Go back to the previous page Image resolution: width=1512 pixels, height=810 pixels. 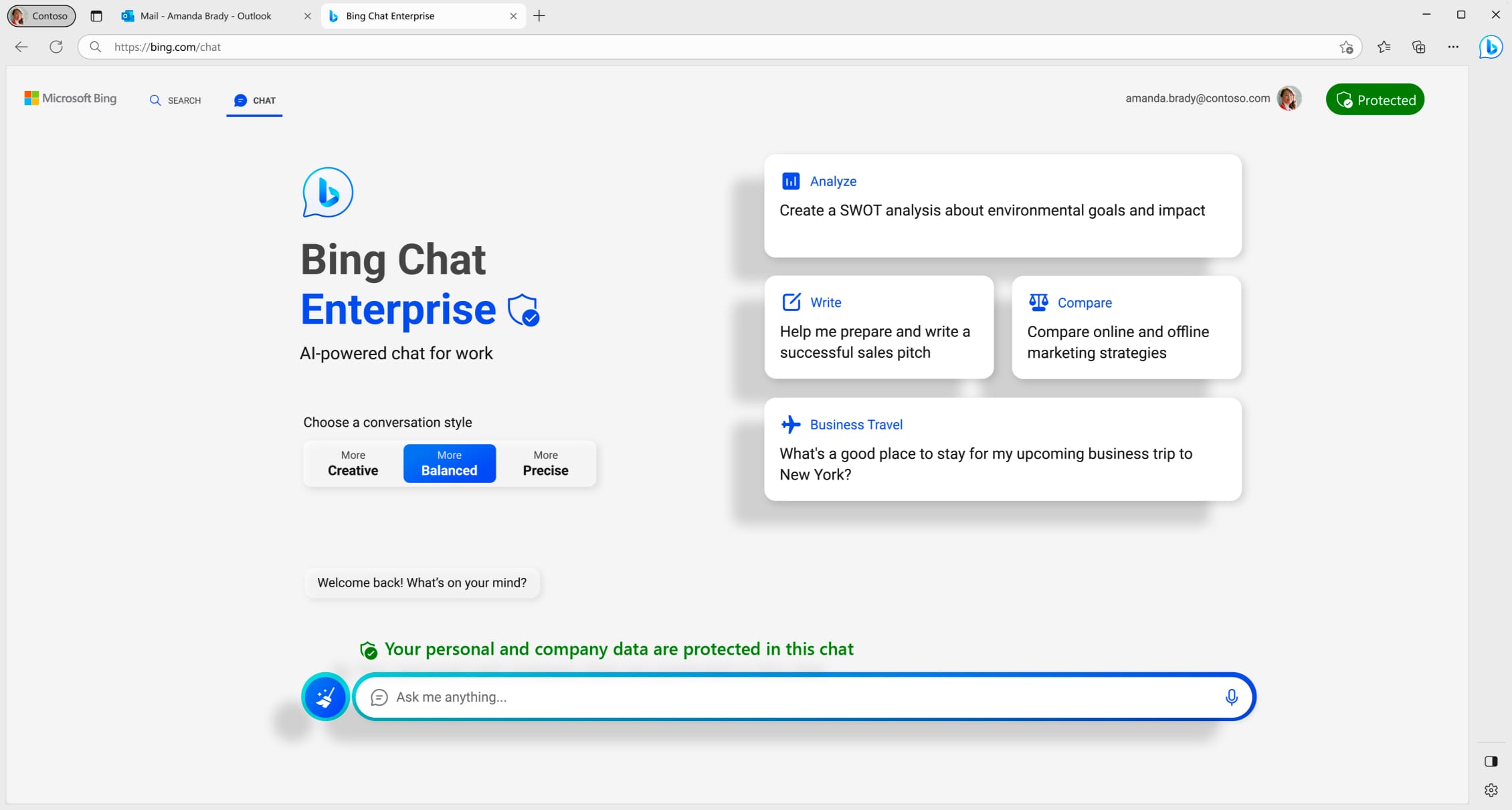21,47
